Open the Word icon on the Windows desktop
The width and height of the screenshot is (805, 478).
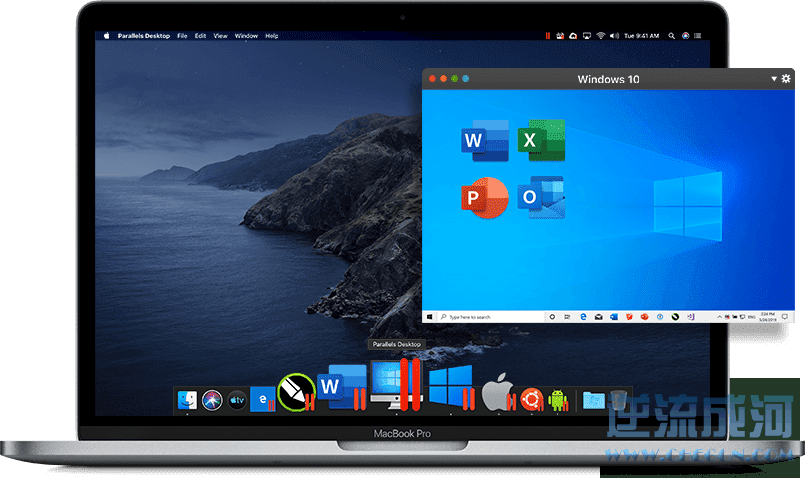(485, 140)
